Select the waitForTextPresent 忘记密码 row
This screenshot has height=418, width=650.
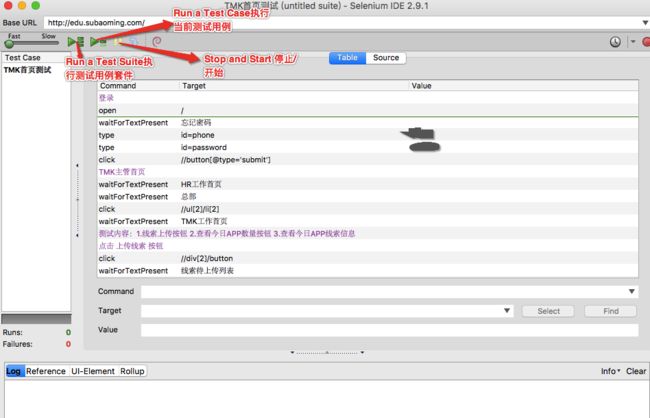click(x=368, y=123)
